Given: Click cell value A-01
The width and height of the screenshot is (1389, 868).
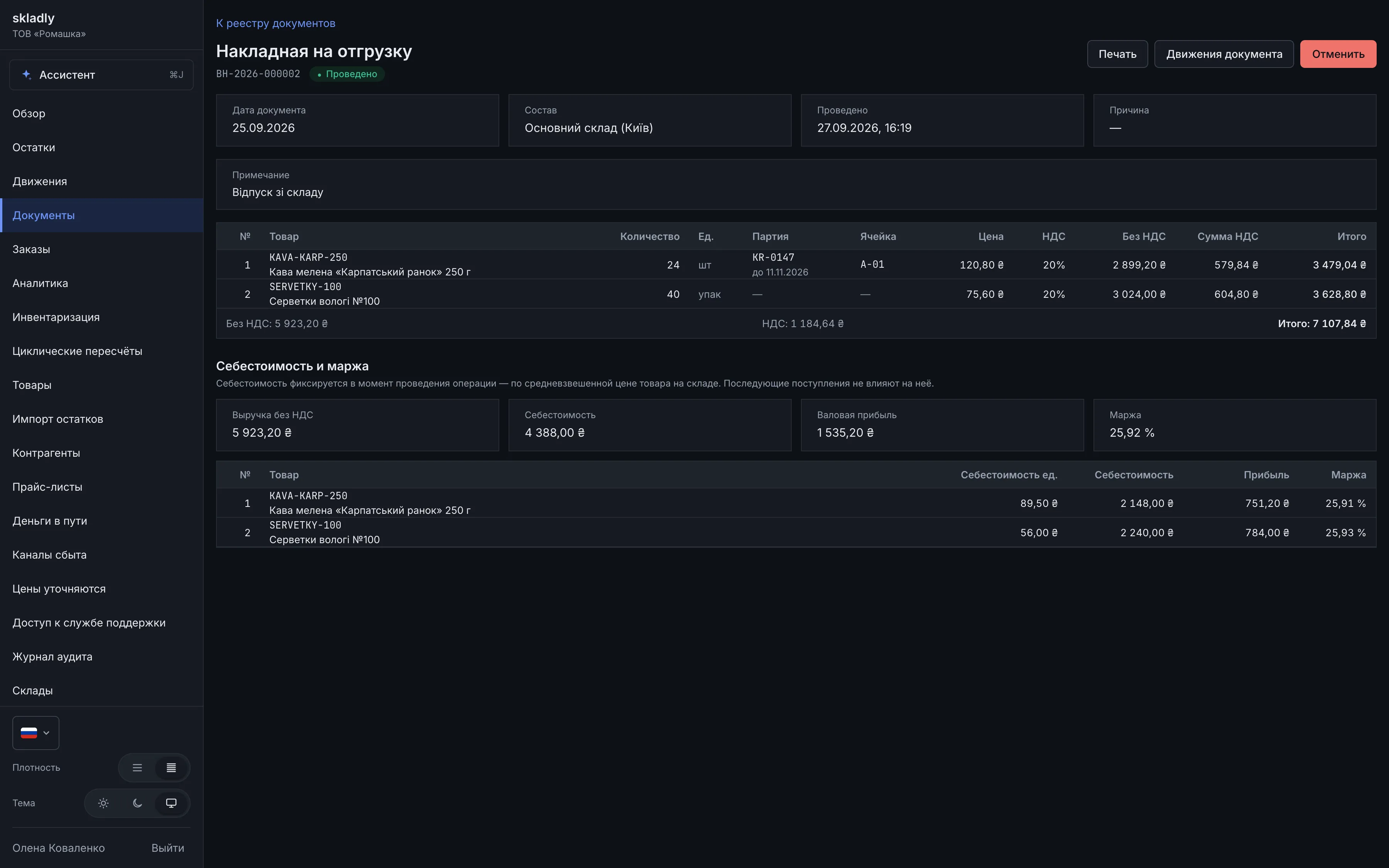Looking at the screenshot, I should (x=872, y=264).
